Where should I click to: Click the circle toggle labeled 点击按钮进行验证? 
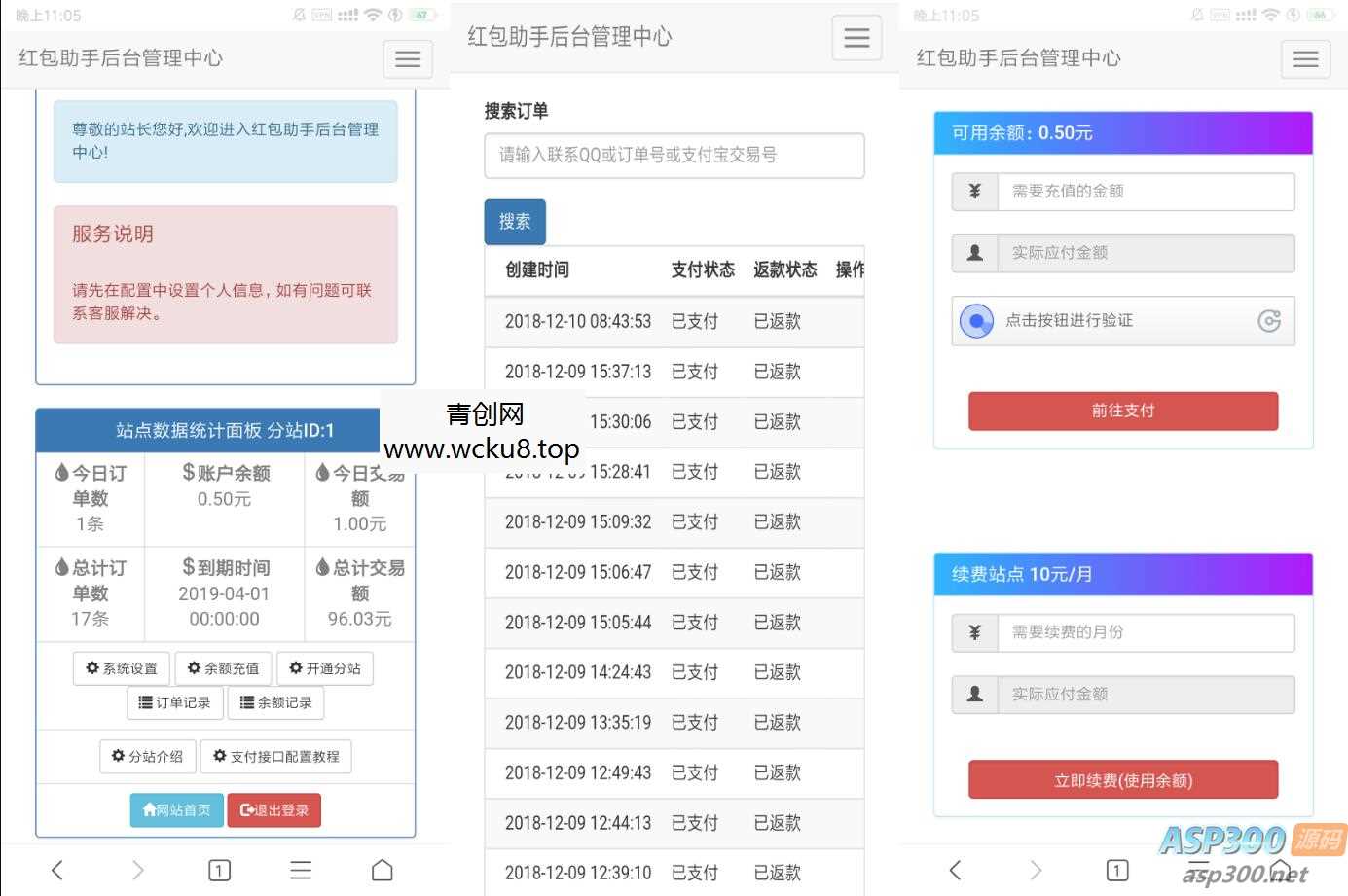tap(977, 321)
